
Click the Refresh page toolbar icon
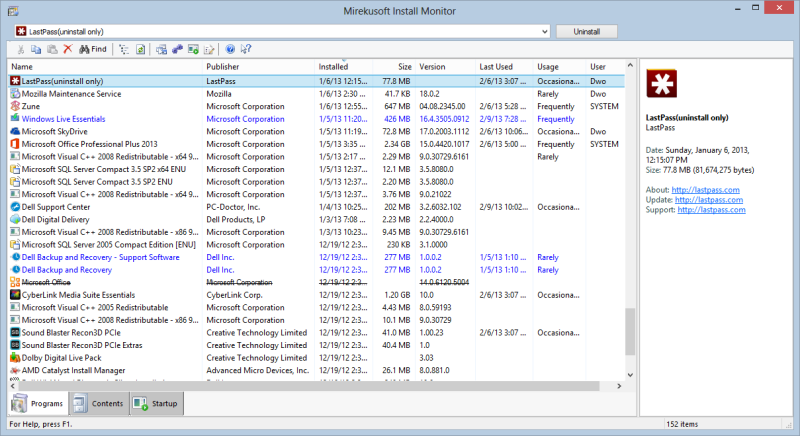140,49
